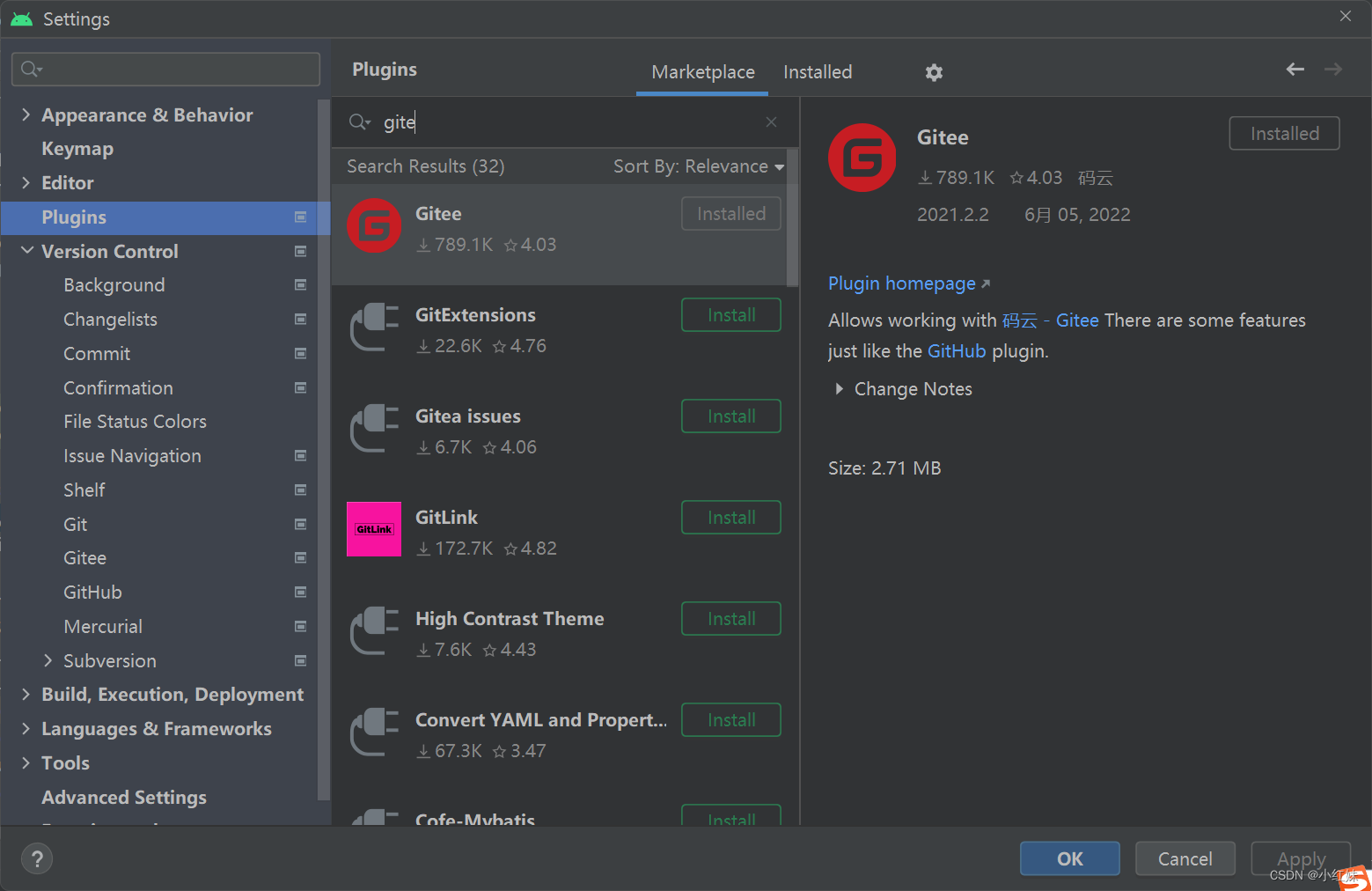Expand the Appearance & Behavior section
The image size is (1372, 891).
tap(26, 114)
